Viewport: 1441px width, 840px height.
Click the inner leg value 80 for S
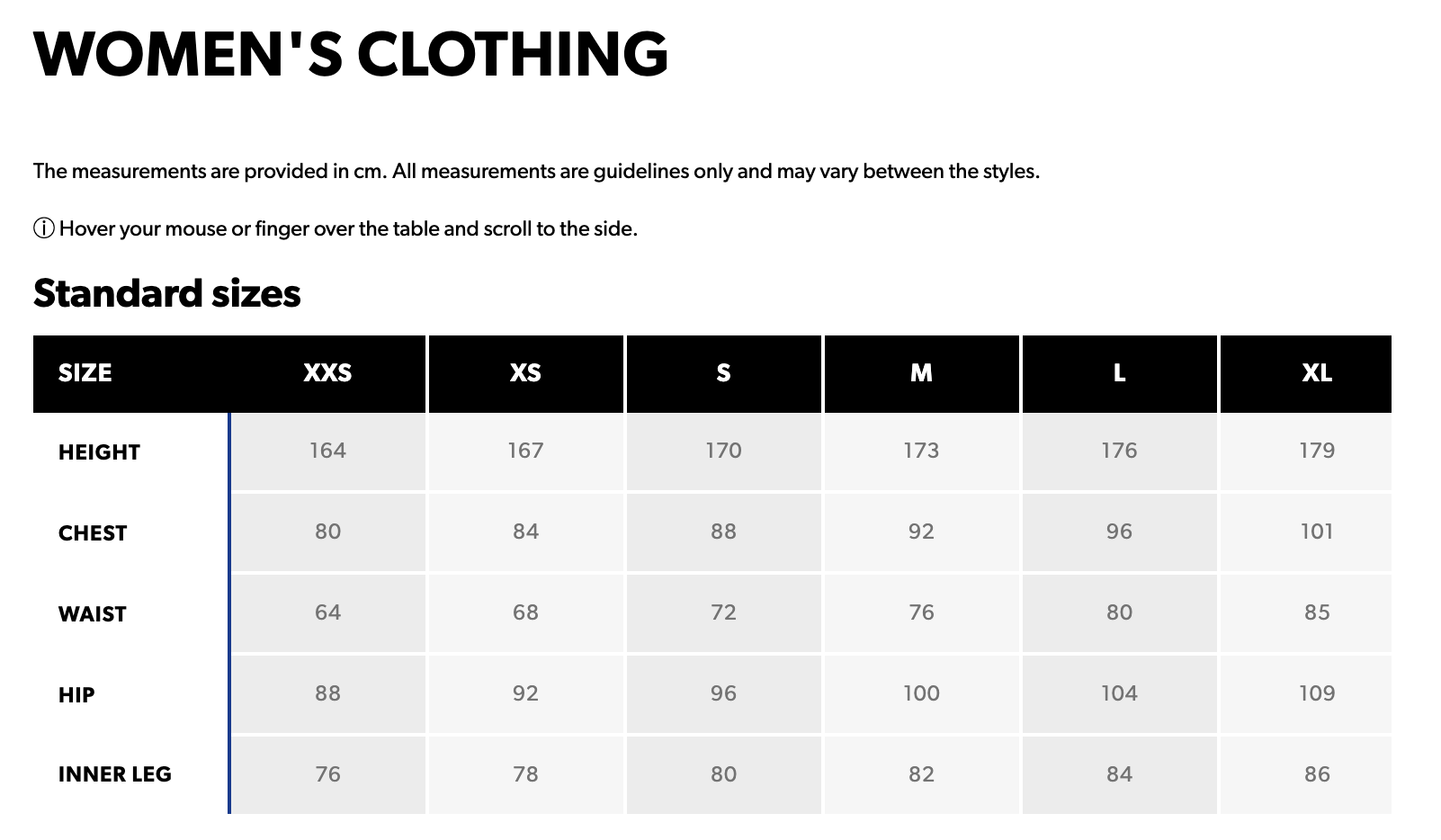723,774
